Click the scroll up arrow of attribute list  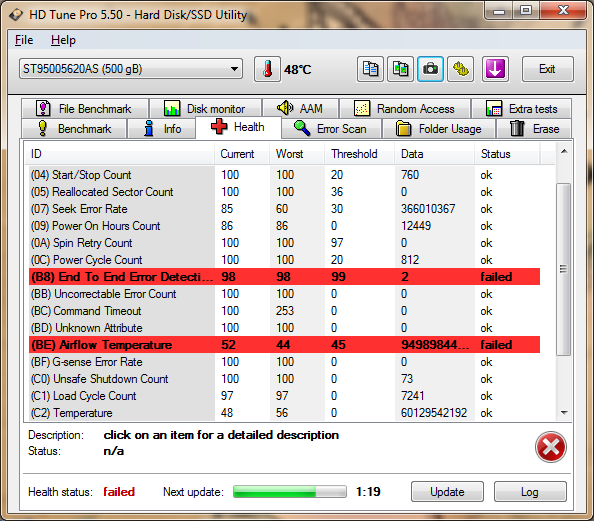[x=564, y=151]
